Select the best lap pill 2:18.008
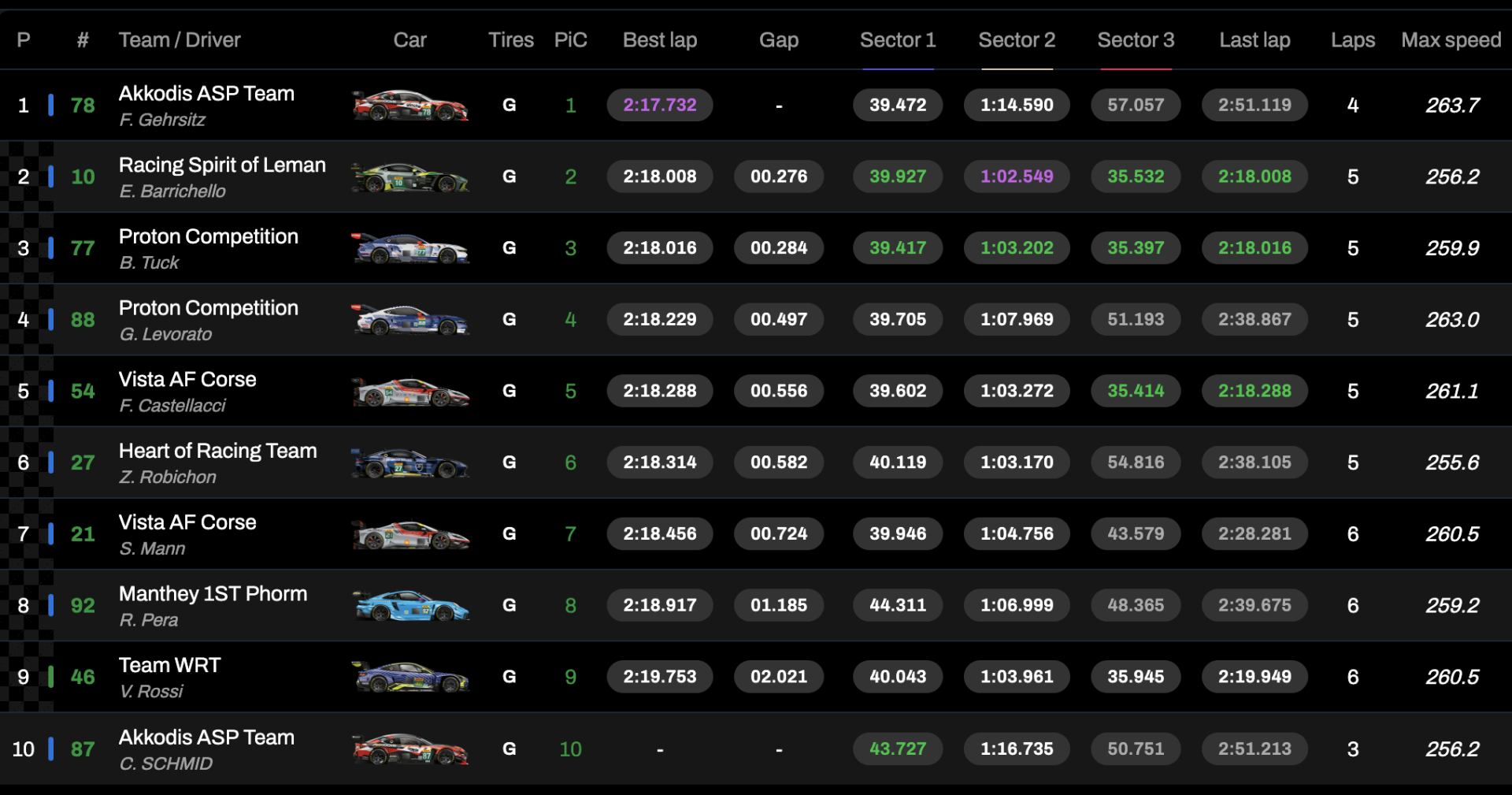The image size is (1512, 795). tap(660, 176)
